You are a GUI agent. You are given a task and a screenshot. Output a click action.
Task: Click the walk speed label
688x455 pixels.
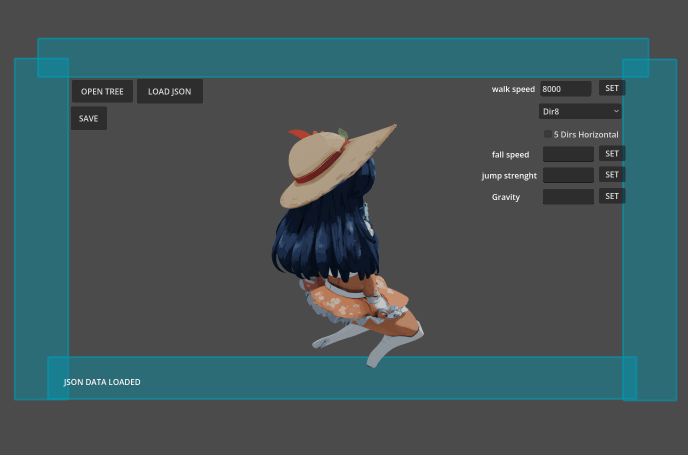[x=513, y=89]
